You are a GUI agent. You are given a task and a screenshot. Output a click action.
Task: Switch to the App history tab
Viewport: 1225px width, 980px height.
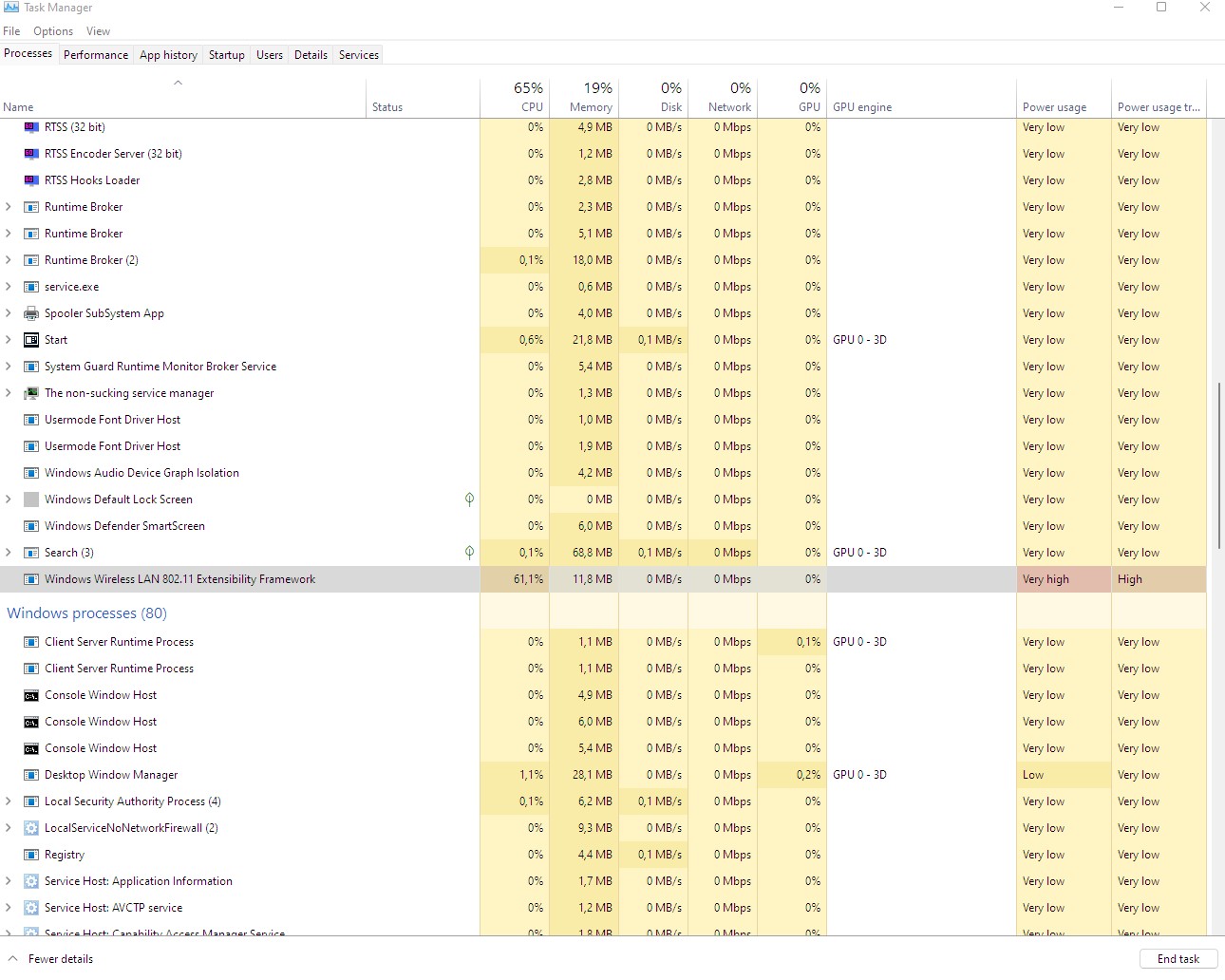[x=168, y=55]
